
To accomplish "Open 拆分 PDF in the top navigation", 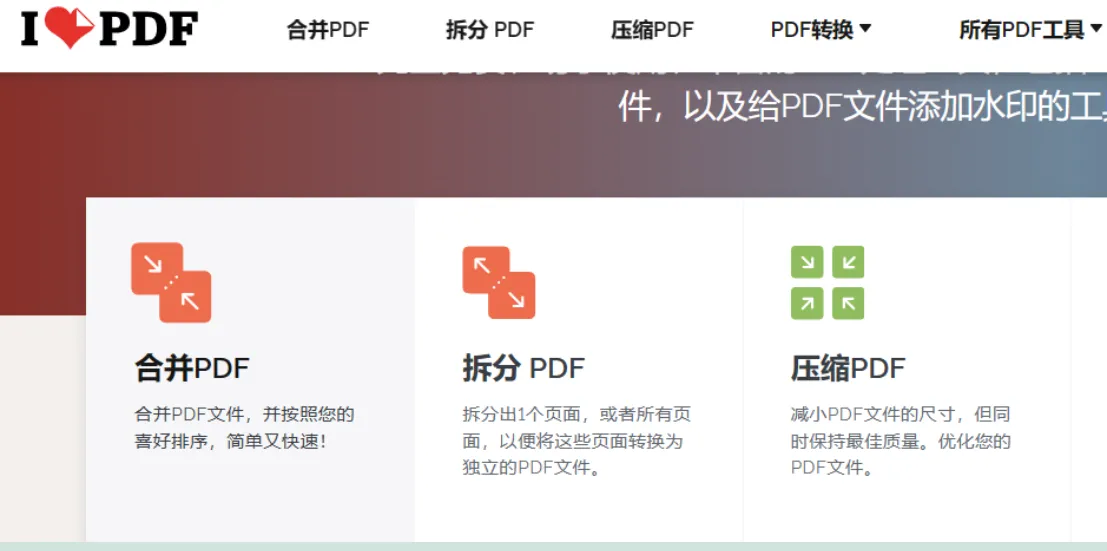I will (490, 30).
